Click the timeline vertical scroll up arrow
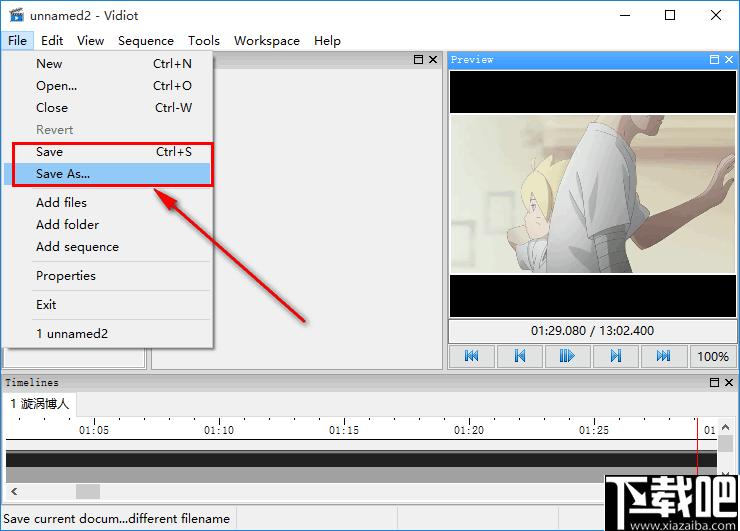740x531 pixels. [726, 428]
